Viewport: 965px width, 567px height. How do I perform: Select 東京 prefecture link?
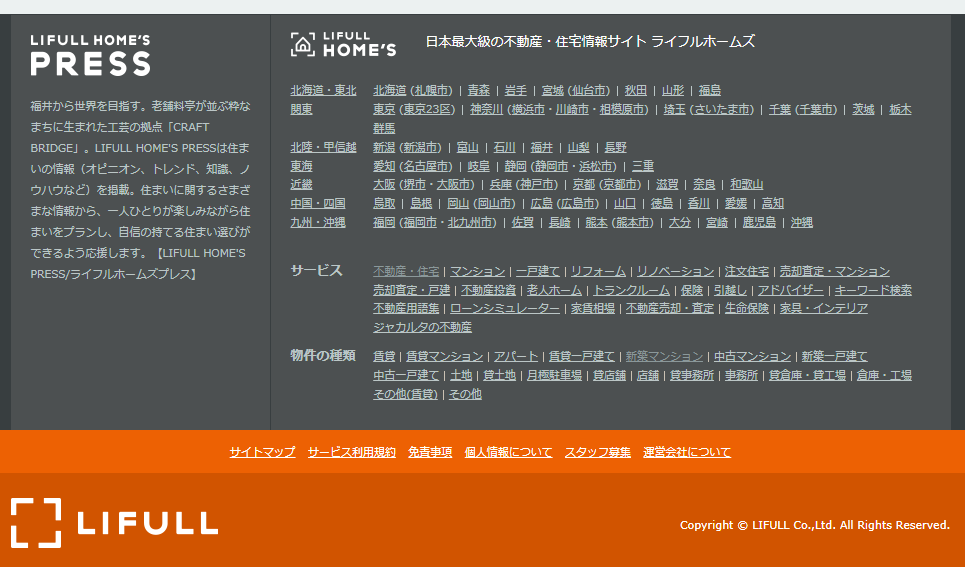384,110
